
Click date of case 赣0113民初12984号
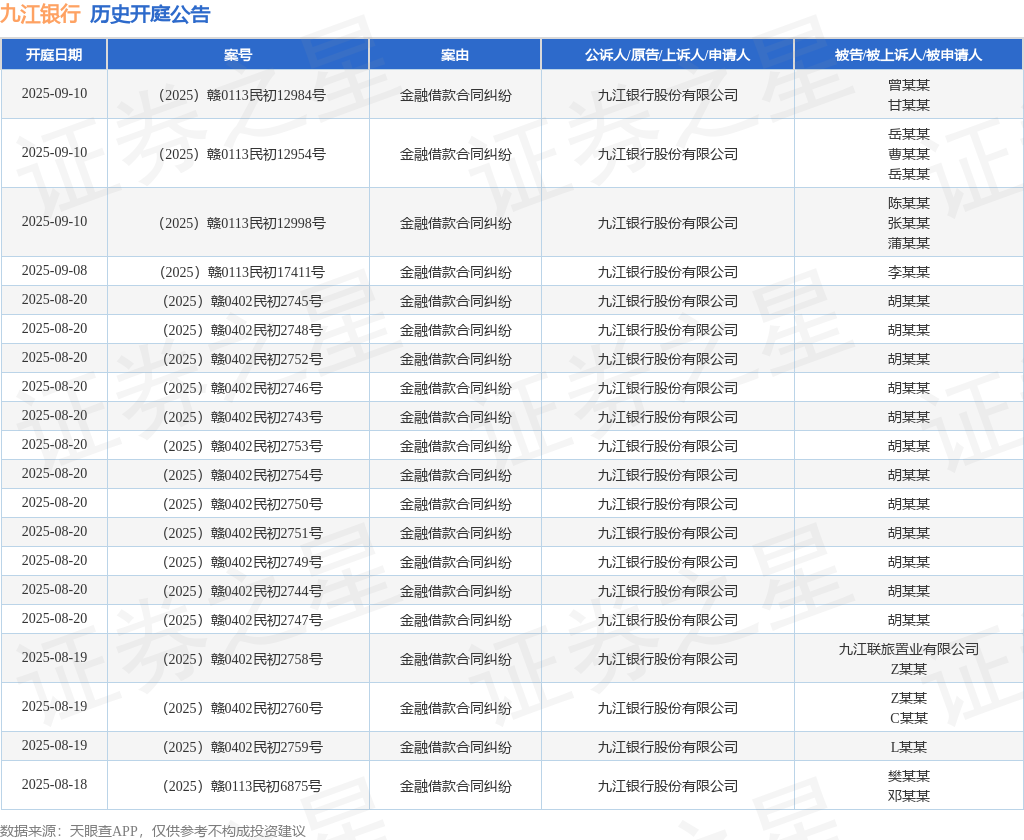54,93
